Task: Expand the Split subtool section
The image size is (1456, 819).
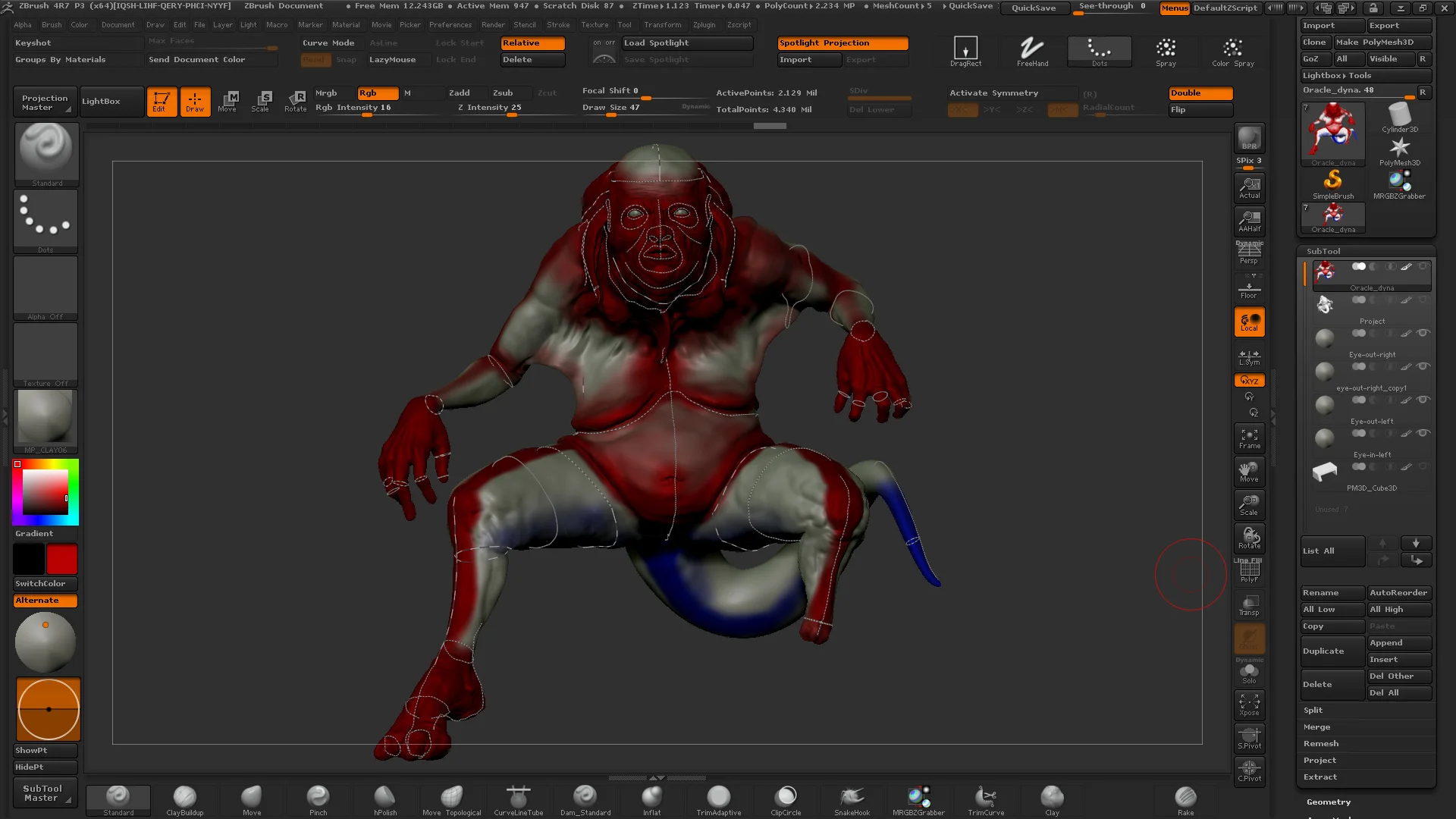Action: (1313, 711)
